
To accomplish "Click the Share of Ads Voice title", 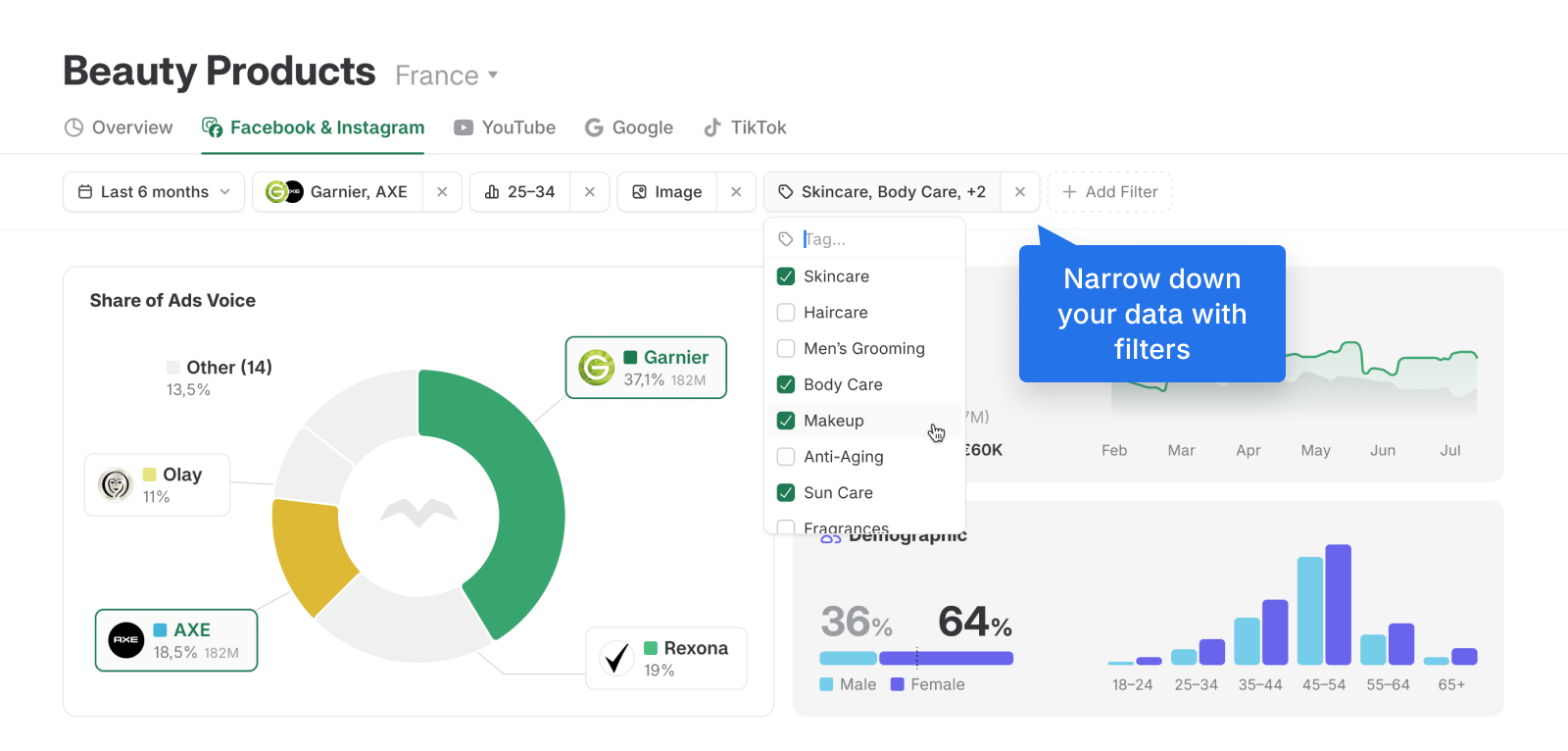I will coord(172,301).
